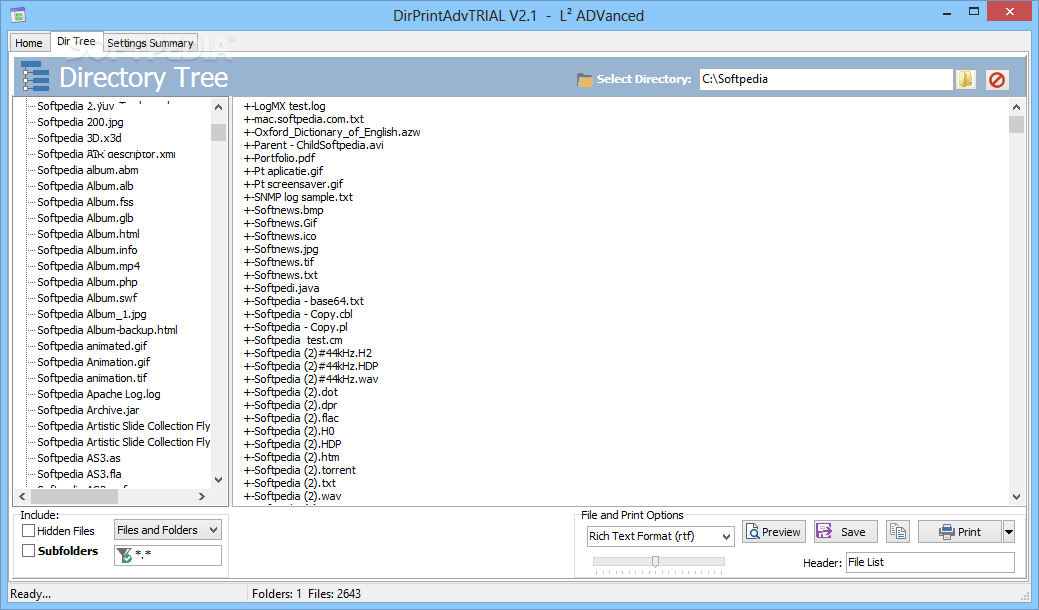
Task: Click the file list scroll up arrow
Action: (x=1016, y=107)
